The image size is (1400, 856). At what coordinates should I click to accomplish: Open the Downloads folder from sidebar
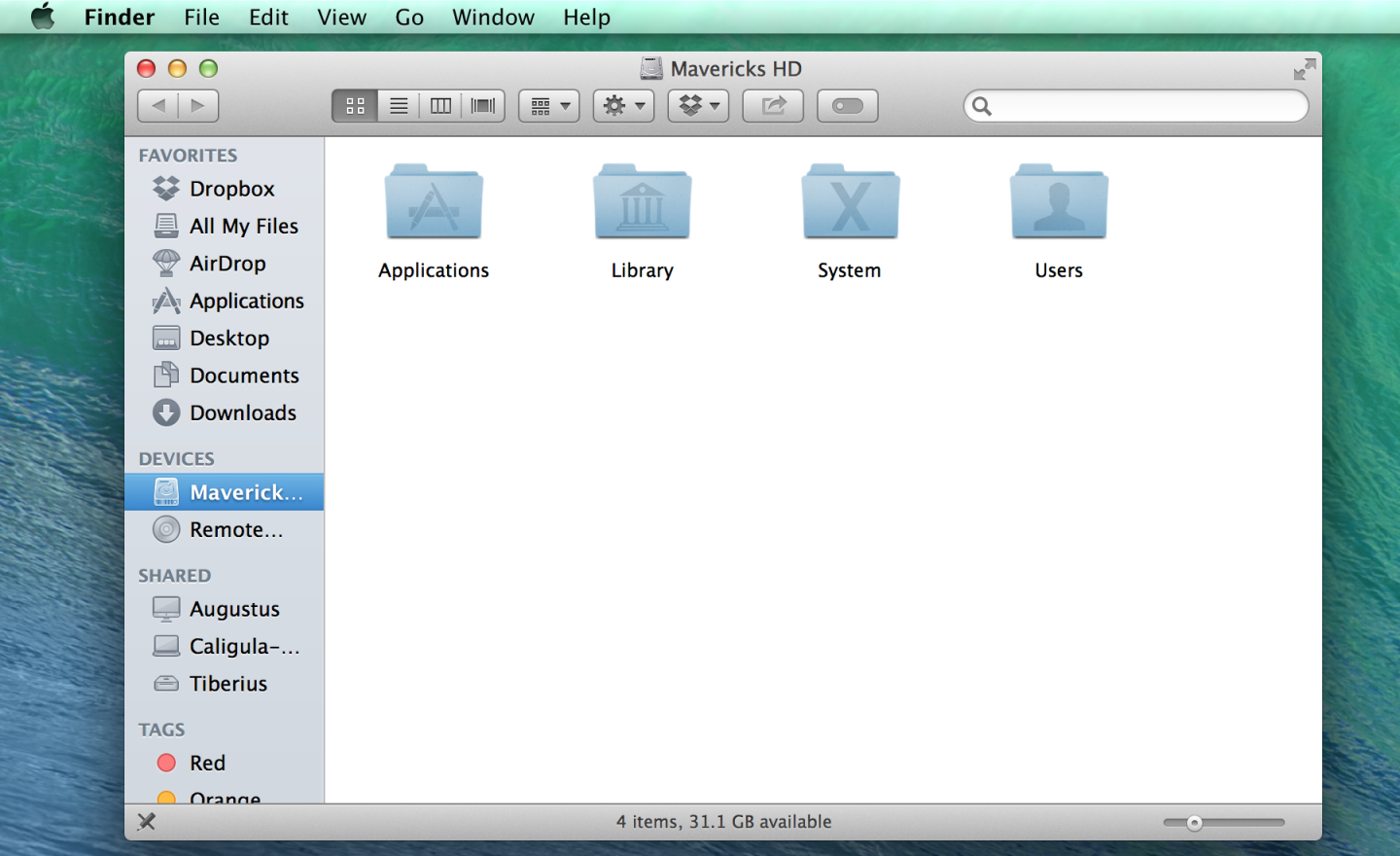tap(243, 412)
